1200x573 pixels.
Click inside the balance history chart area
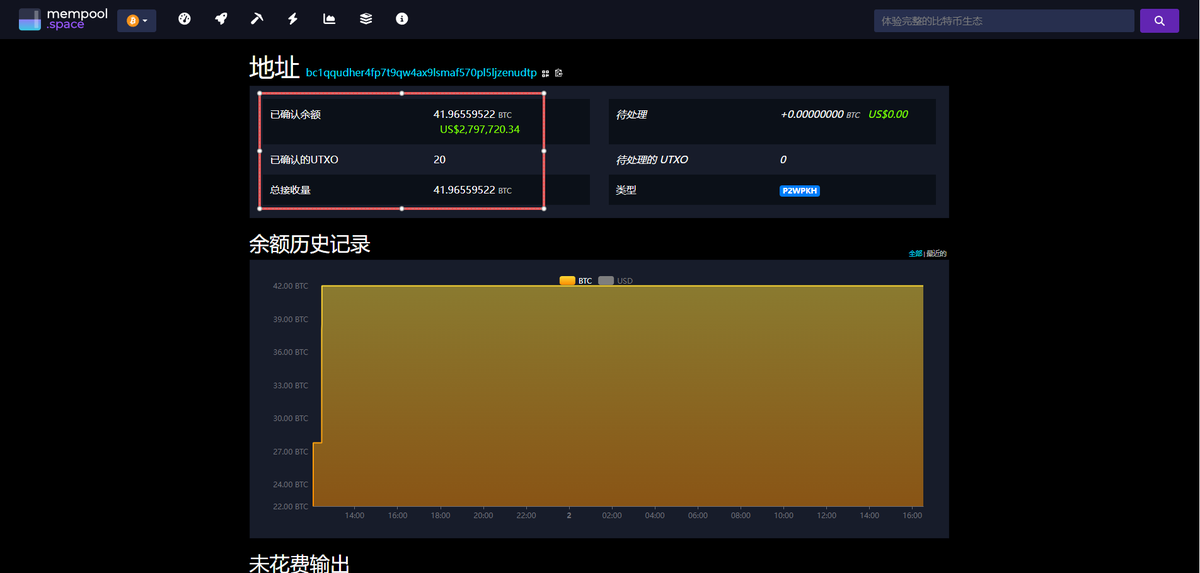618,396
